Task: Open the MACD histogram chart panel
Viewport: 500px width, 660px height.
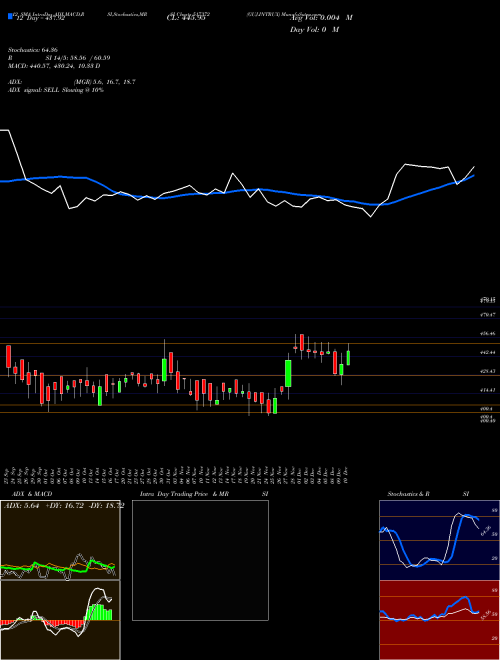Action: 60,620
